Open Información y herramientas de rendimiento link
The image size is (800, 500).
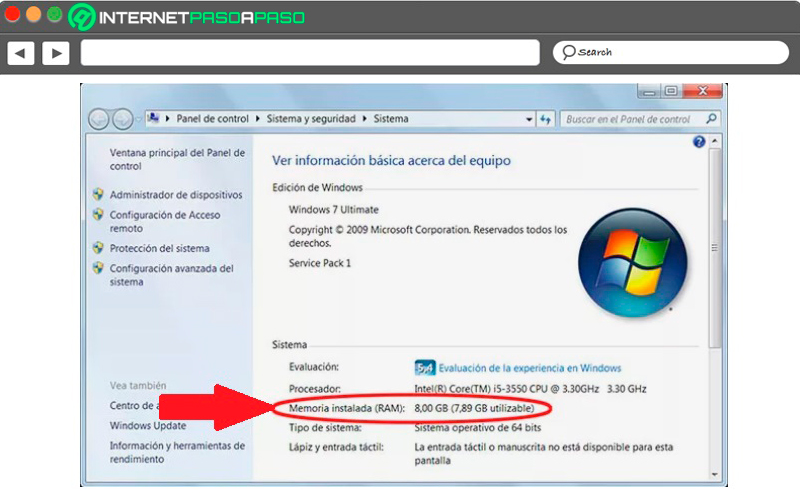point(177,452)
